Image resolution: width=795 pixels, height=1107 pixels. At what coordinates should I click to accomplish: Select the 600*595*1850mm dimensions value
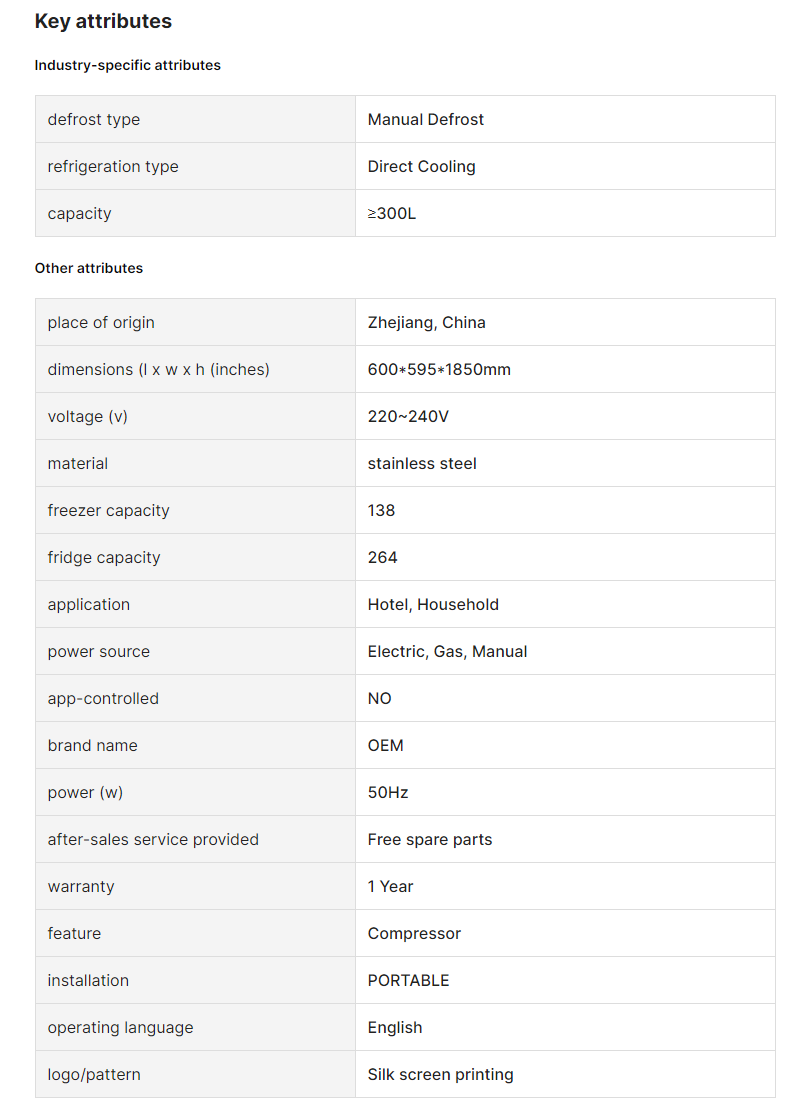(439, 369)
